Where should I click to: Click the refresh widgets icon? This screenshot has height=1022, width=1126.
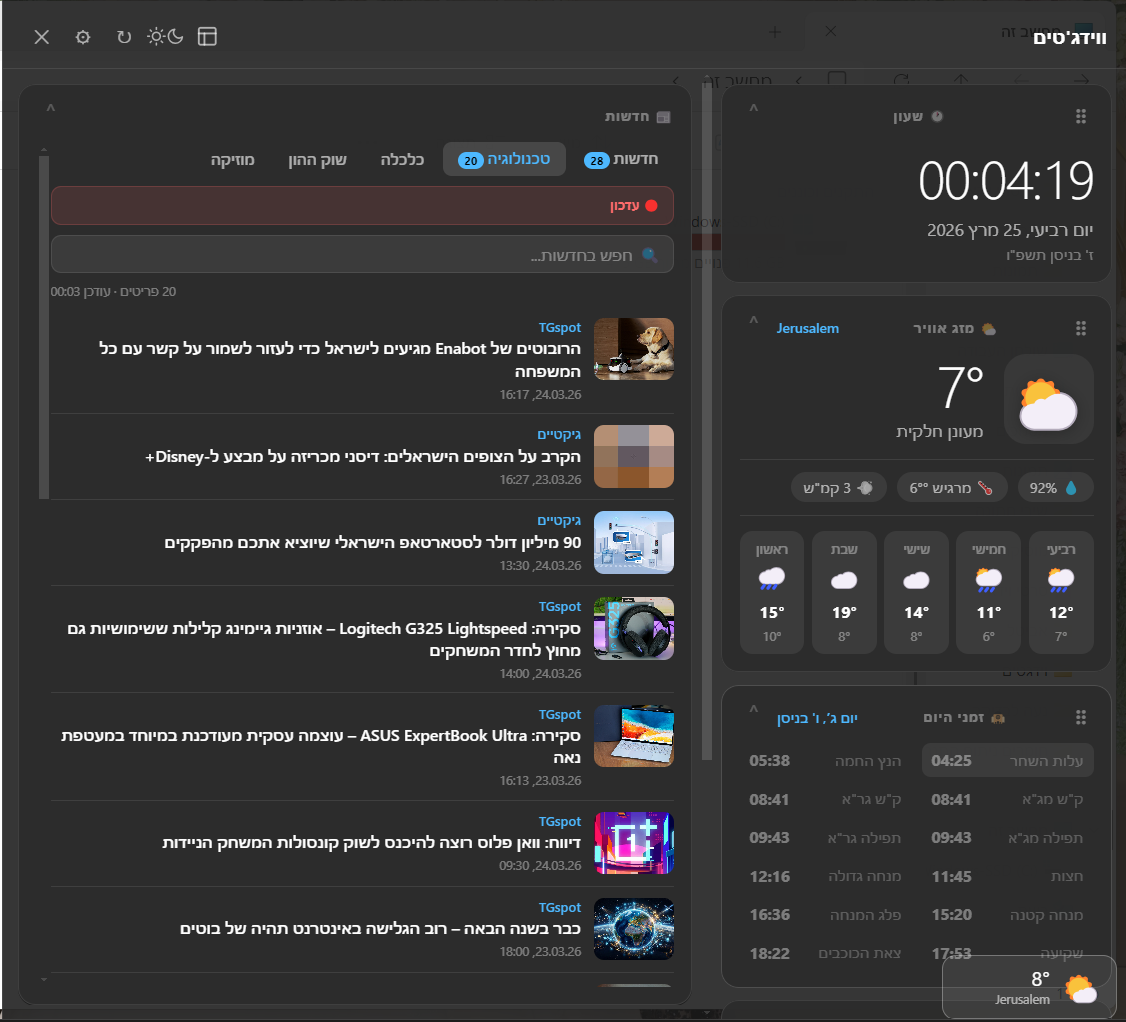pos(124,37)
